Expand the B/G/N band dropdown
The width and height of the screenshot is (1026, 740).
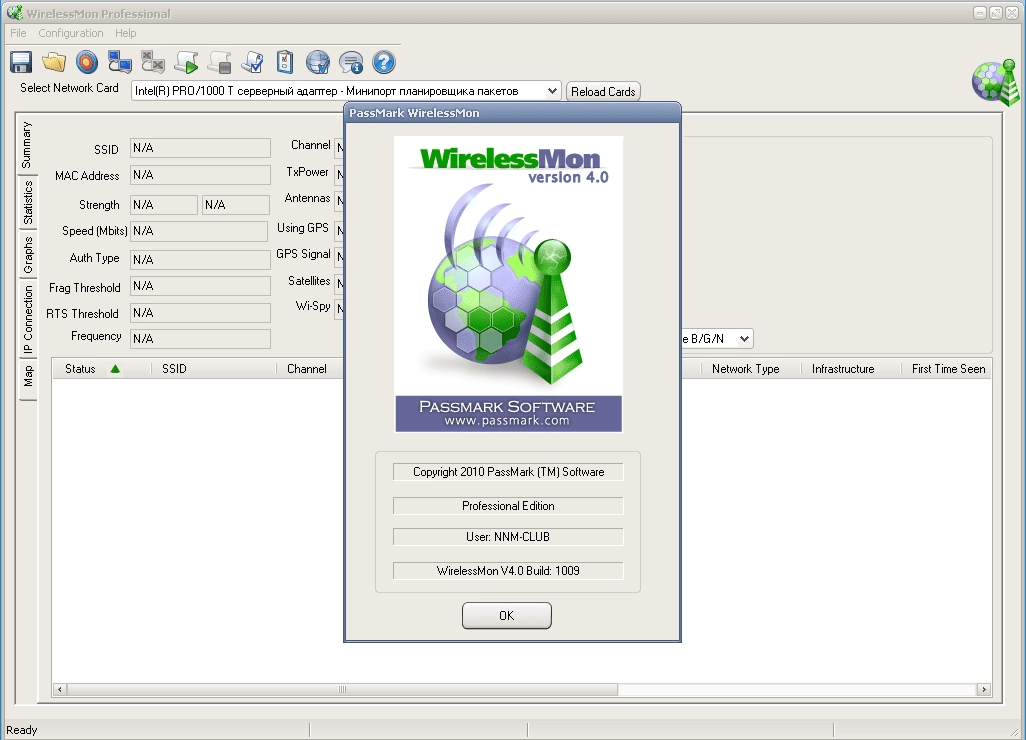click(744, 338)
